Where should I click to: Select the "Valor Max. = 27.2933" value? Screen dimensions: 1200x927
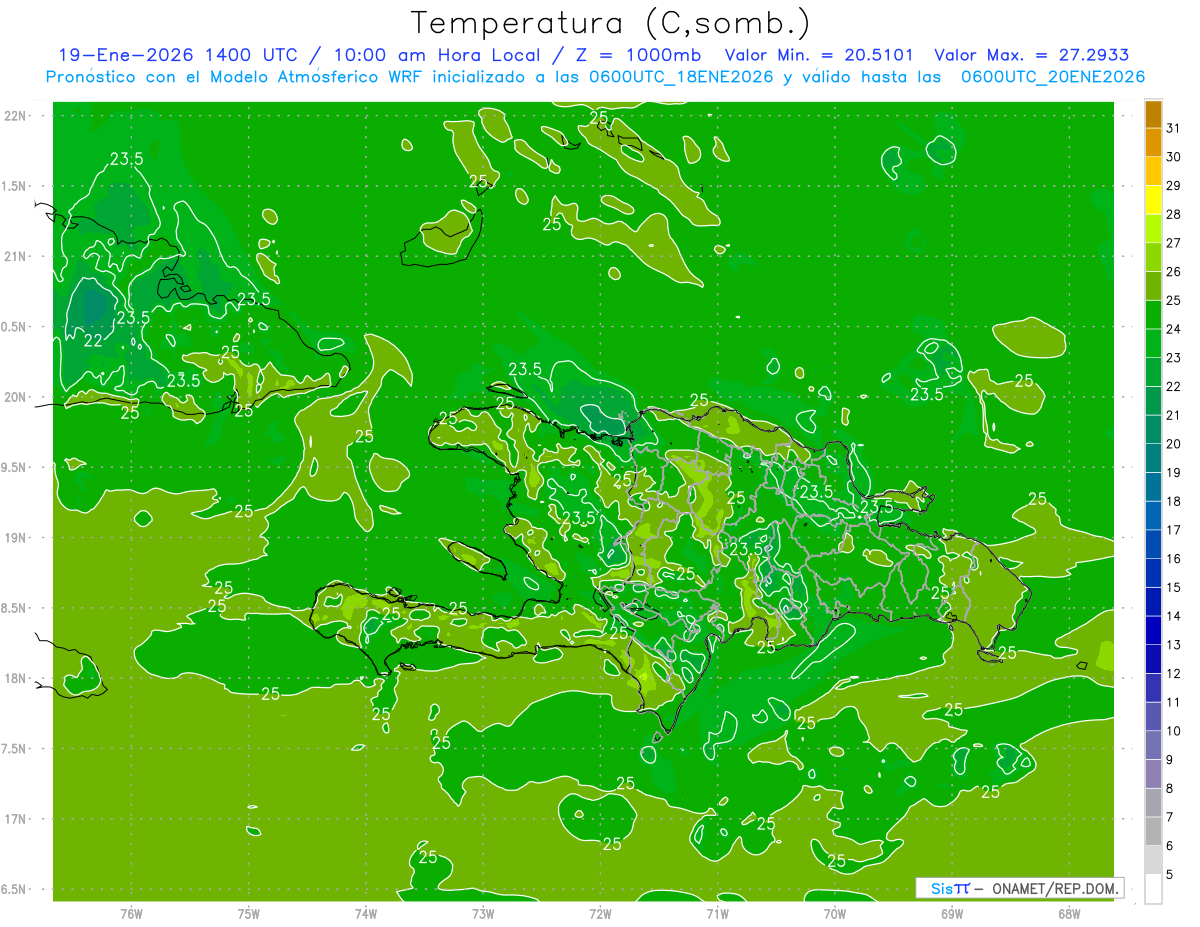[1032, 55]
